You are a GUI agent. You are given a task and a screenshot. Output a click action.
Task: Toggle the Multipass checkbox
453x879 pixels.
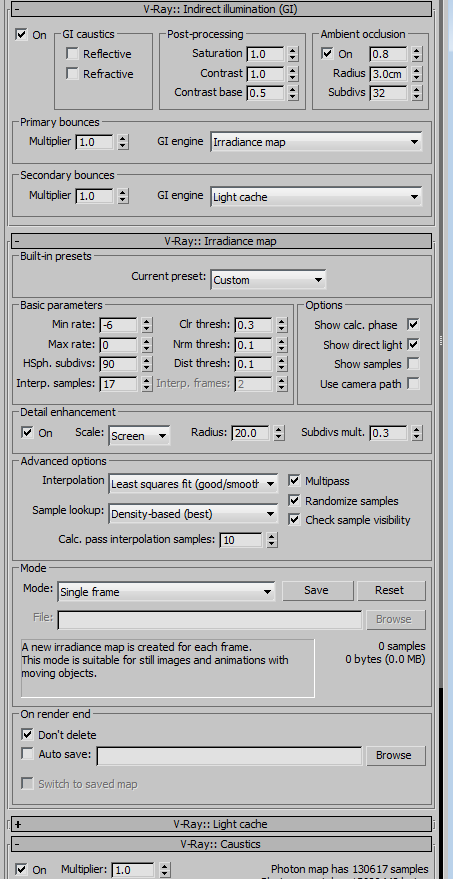[x=294, y=480]
